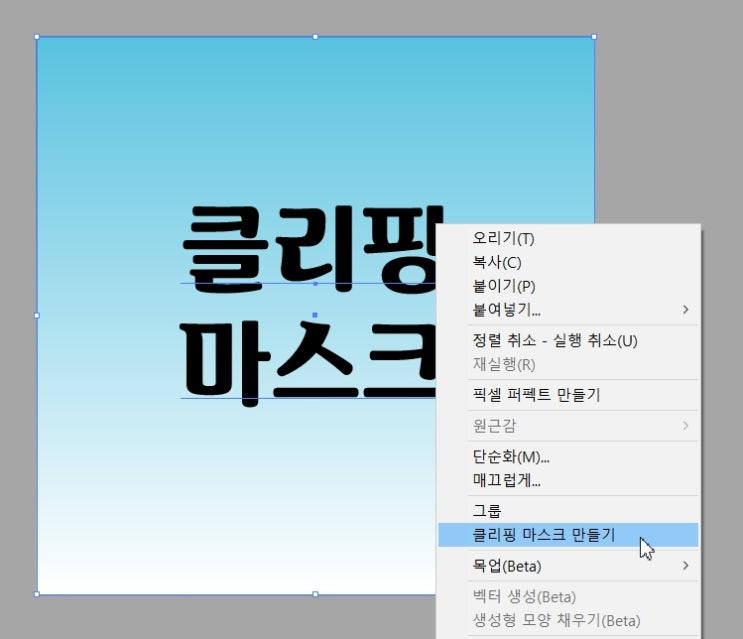The image size is (743, 639).
Task: Click the top-right selection handle
Action: click(x=594, y=37)
